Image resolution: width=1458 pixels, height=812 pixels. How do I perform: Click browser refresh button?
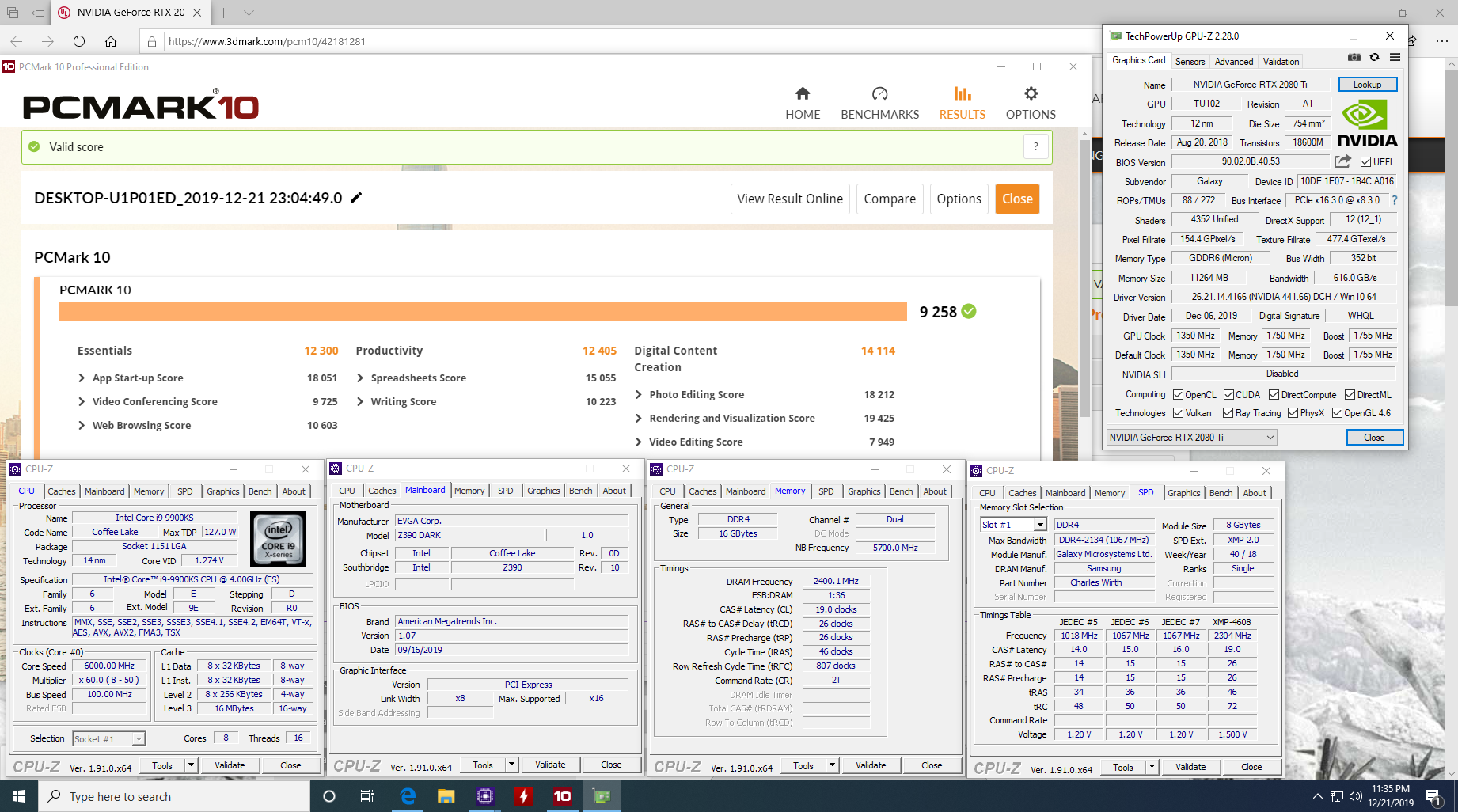79,41
